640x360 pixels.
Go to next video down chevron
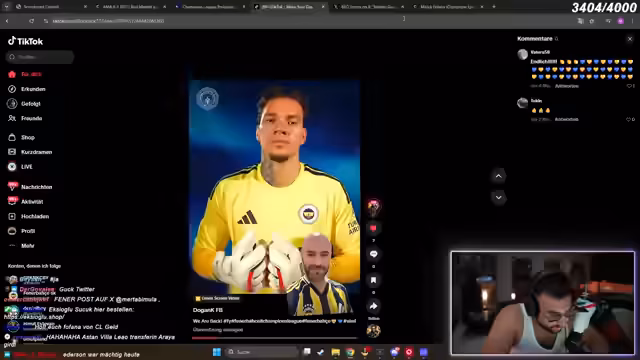pyautogui.click(x=498, y=198)
